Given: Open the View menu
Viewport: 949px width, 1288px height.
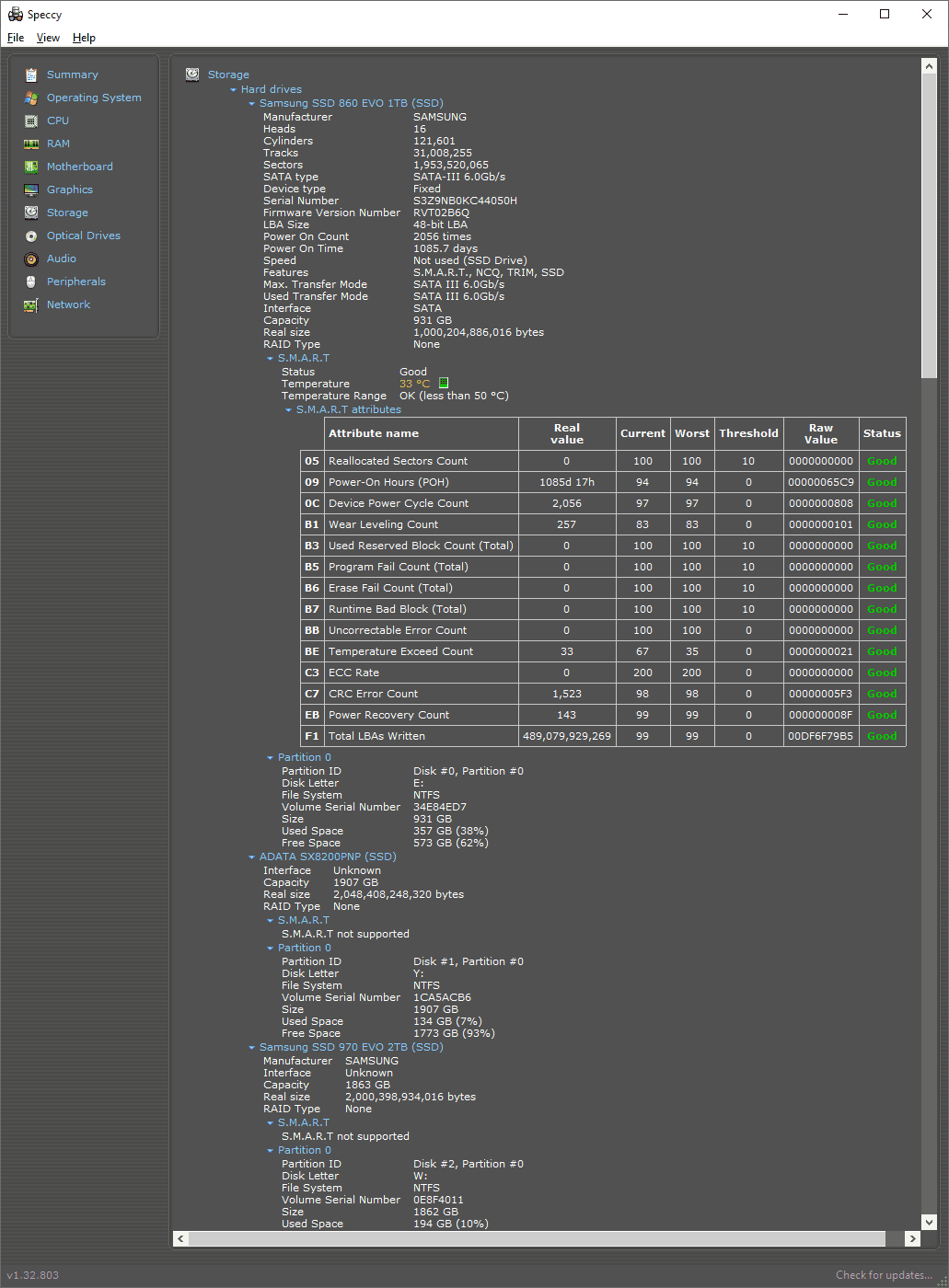Looking at the screenshot, I should coord(48,38).
